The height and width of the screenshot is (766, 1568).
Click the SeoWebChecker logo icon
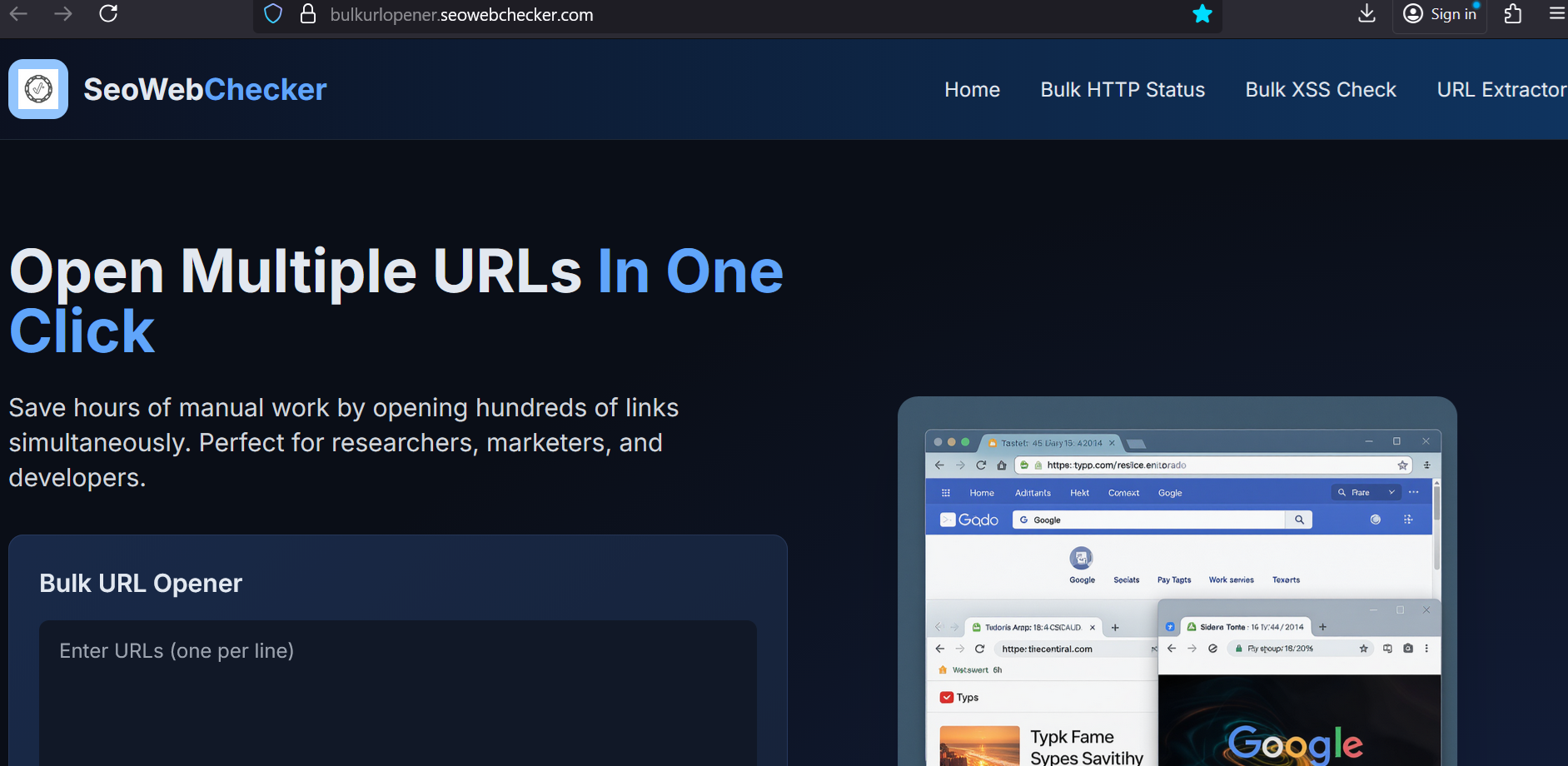(x=38, y=89)
